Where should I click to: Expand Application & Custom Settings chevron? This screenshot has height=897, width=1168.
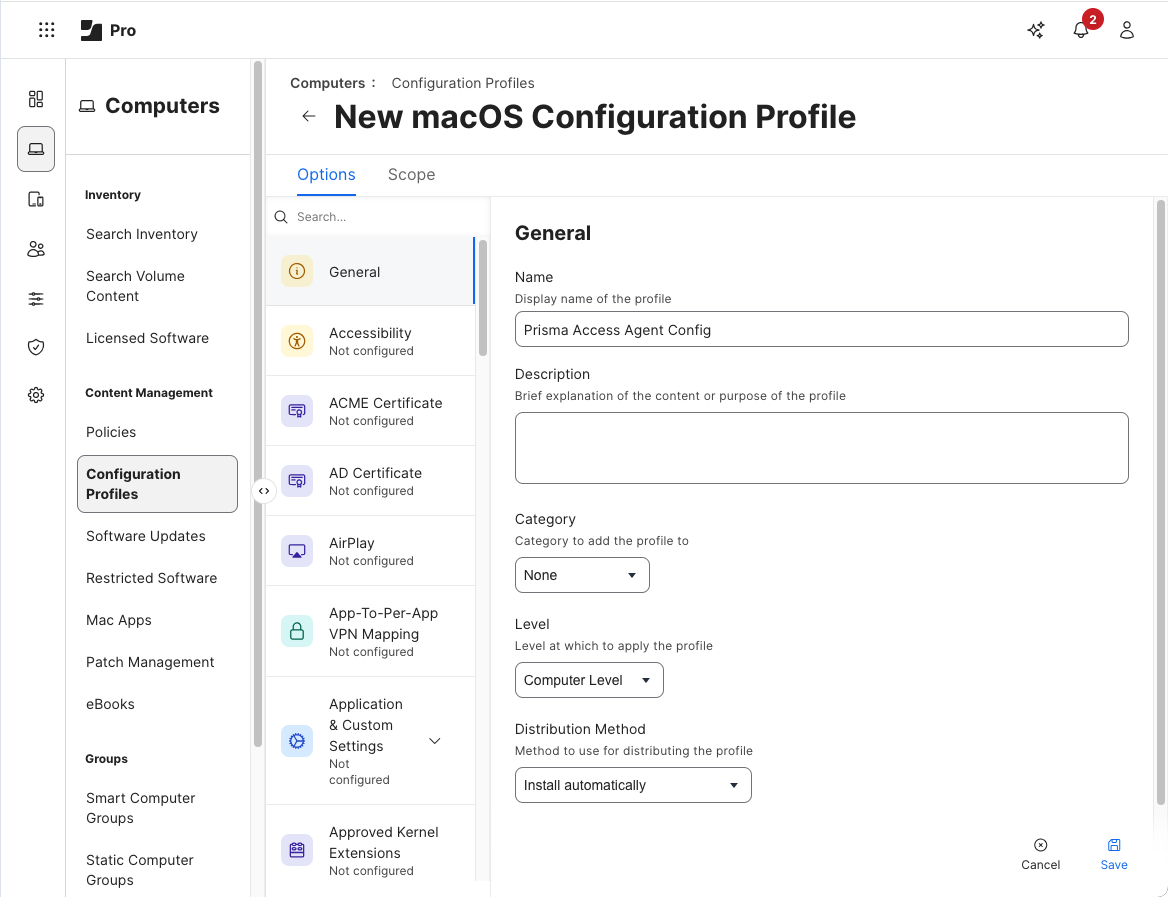[x=434, y=740]
